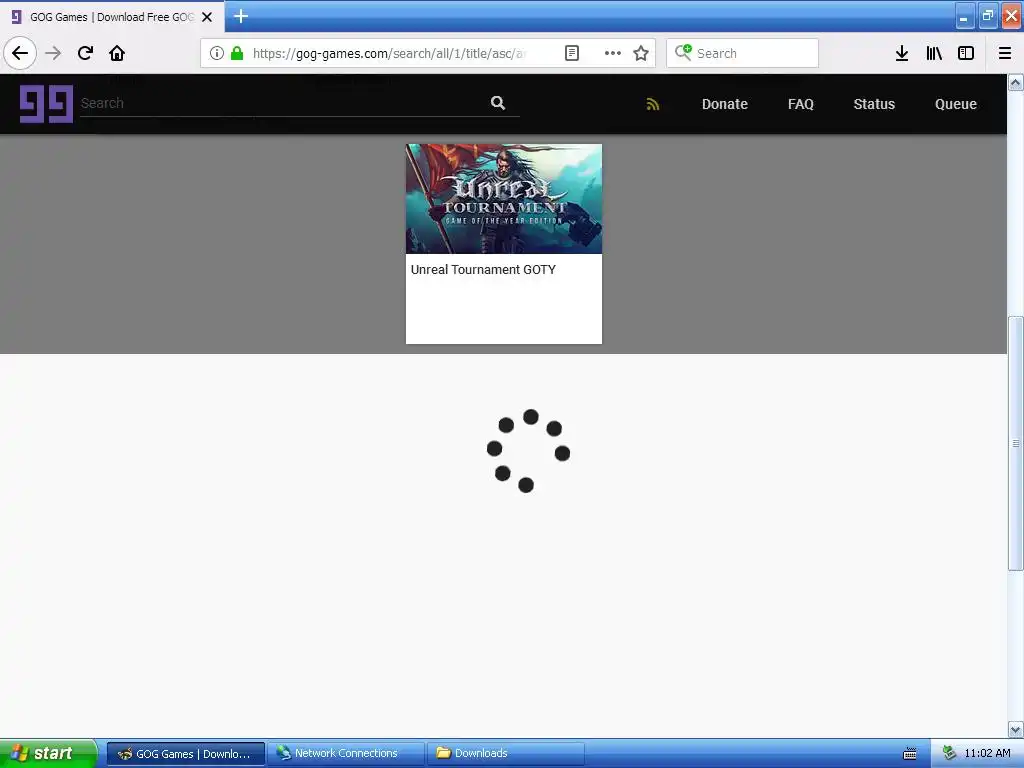Image resolution: width=1024 pixels, height=768 pixels.
Task: Click the page scrollbar down arrow
Action: [x=1016, y=729]
